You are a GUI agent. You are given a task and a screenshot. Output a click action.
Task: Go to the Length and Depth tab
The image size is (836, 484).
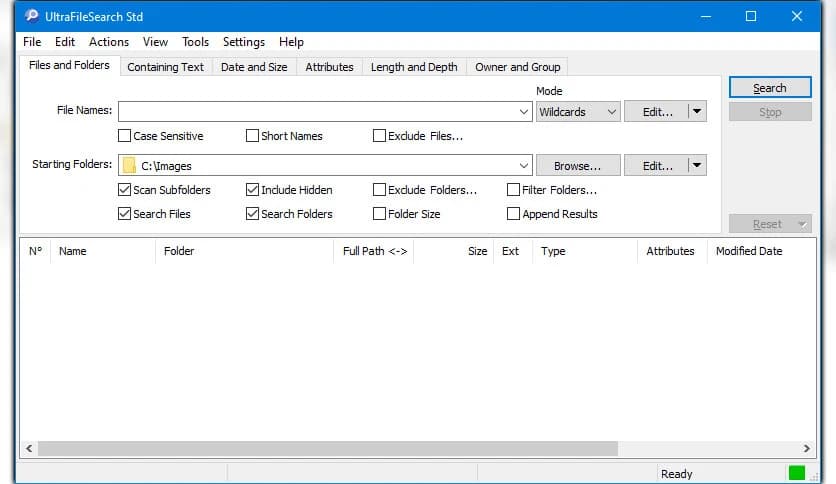pyautogui.click(x=414, y=67)
